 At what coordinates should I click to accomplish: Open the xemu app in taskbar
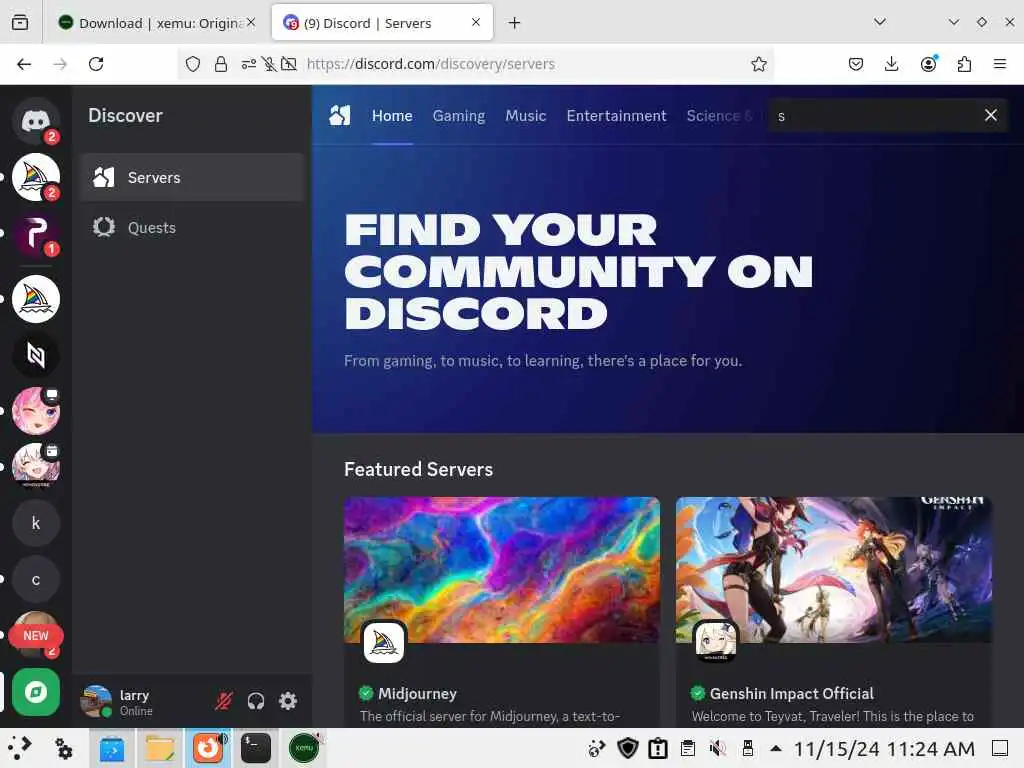pos(304,748)
